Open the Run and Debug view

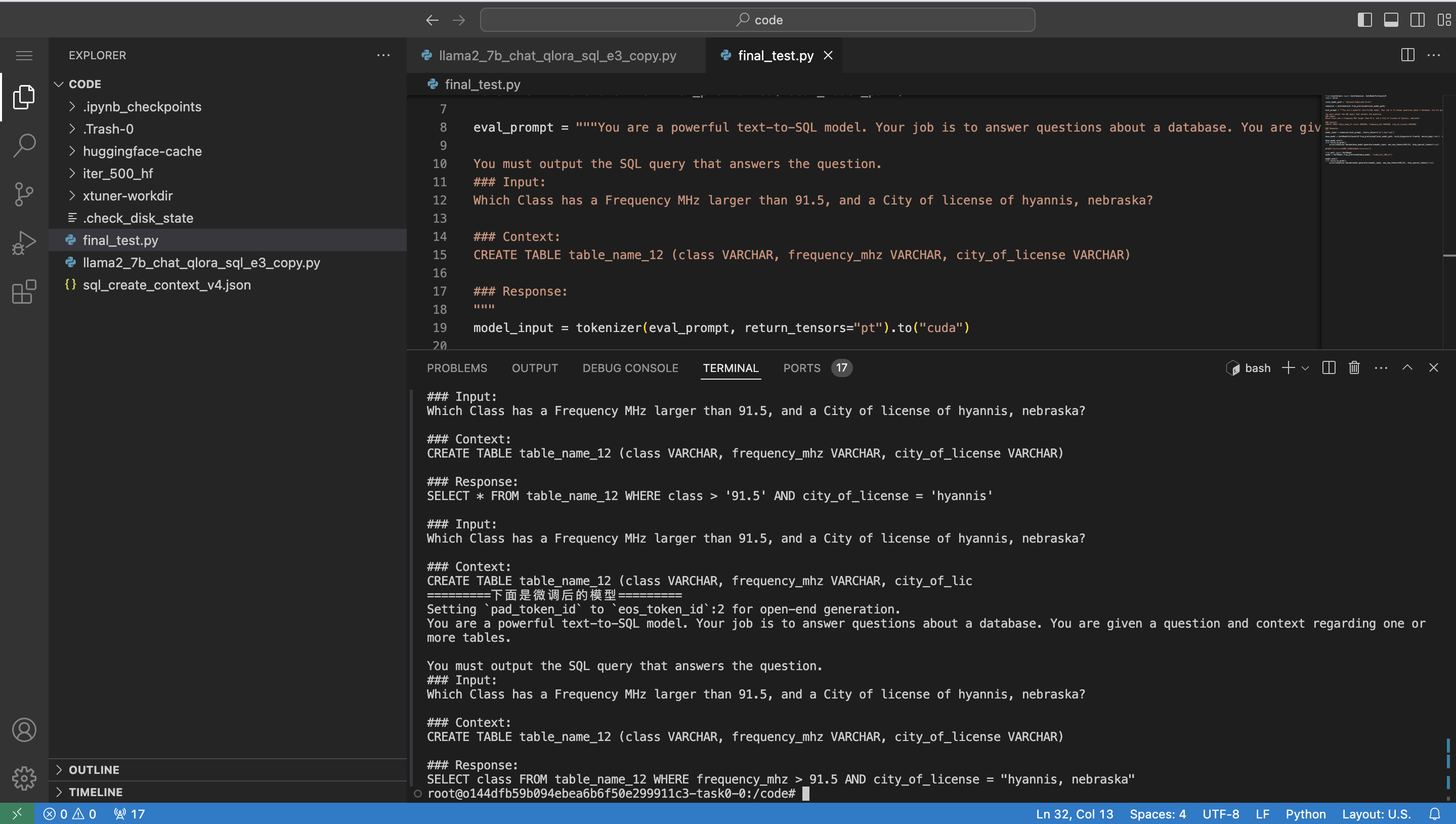coord(24,243)
